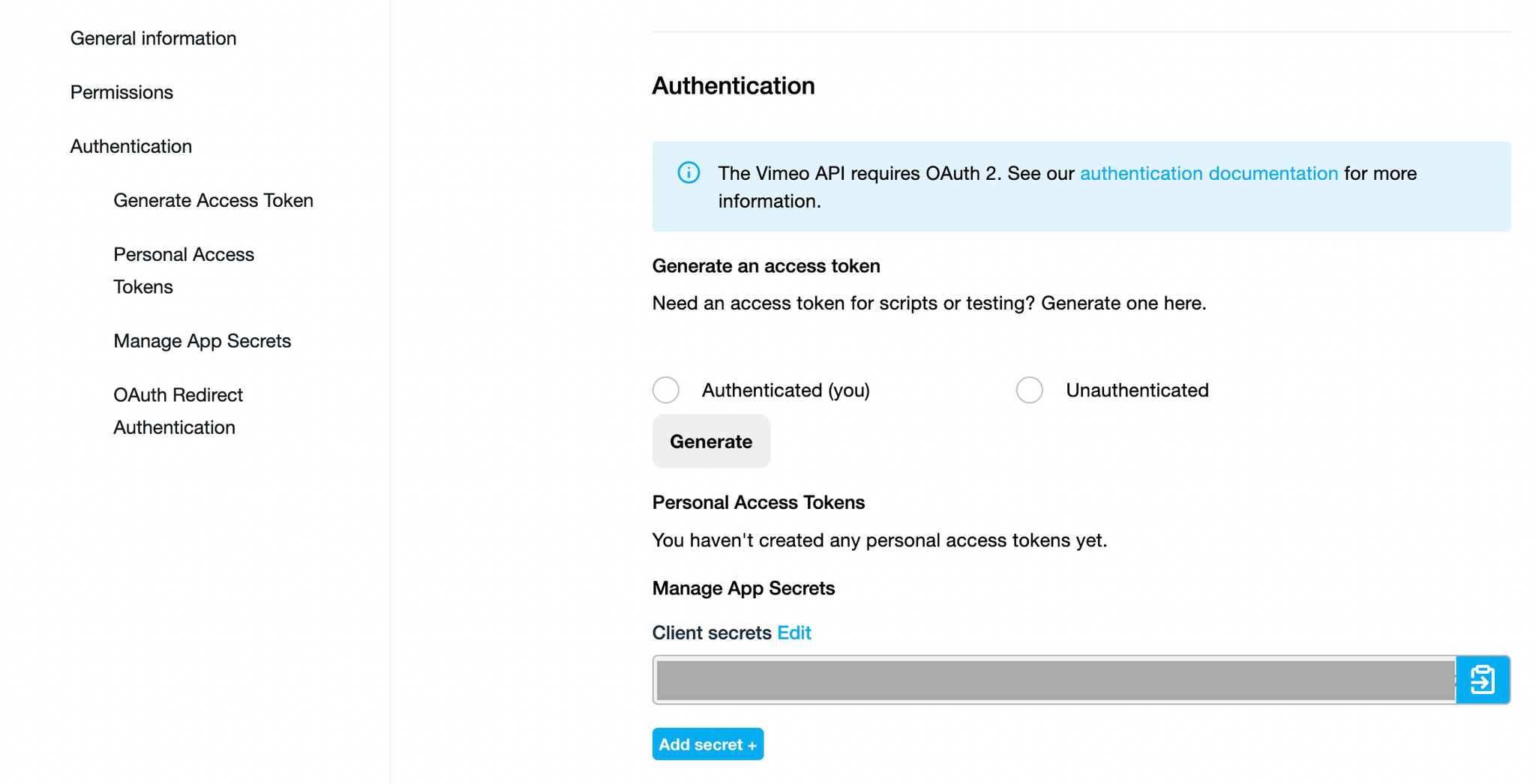Click the Personal Access Tokens section heading
Image resolution: width=1536 pixels, height=784 pixels.
(758, 502)
